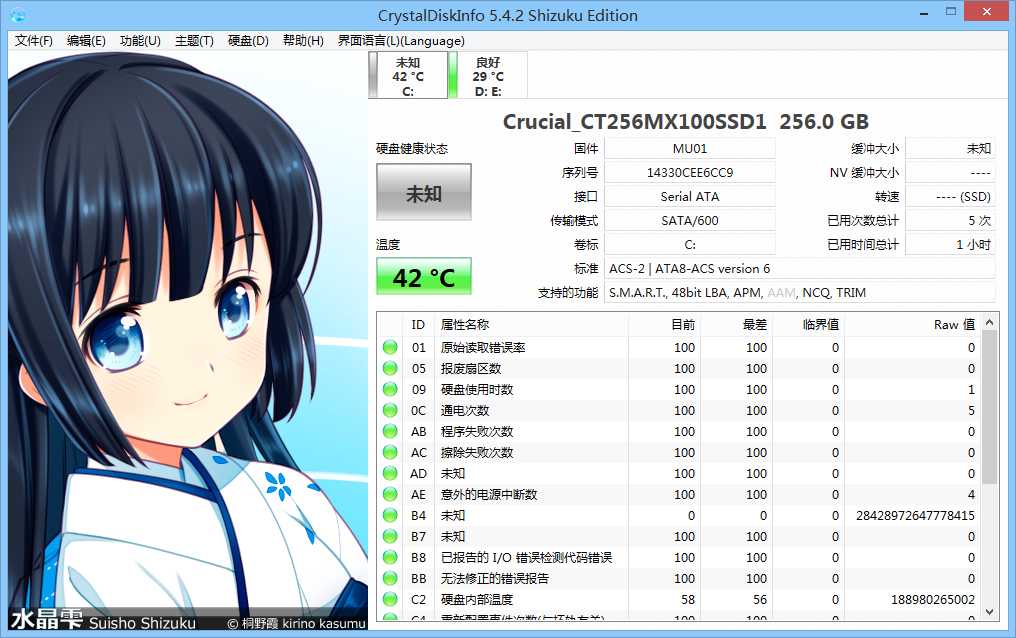Click the transfer mode field SATA/600
Screen dimensions: 1016x638
689,220
